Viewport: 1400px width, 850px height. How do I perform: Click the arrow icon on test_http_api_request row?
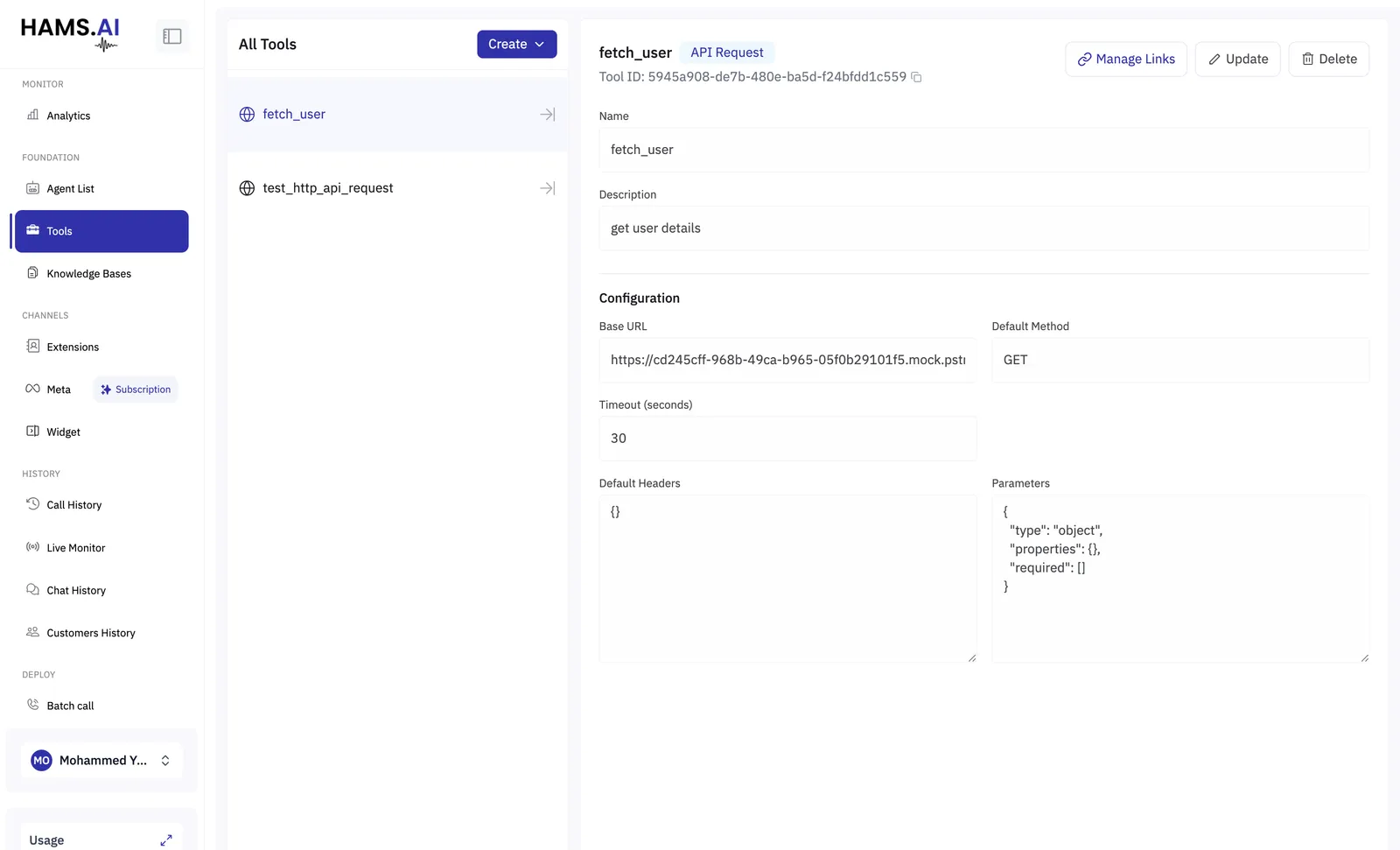click(548, 188)
